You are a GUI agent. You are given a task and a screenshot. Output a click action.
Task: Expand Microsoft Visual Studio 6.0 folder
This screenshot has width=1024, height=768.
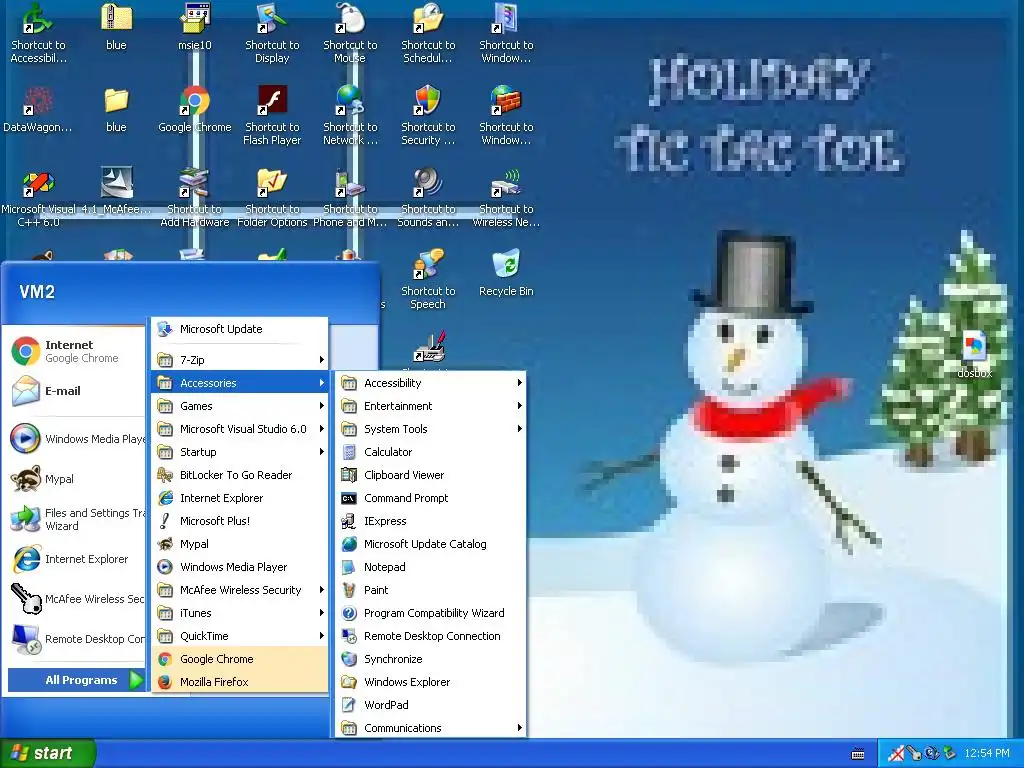tap(240, 428)
